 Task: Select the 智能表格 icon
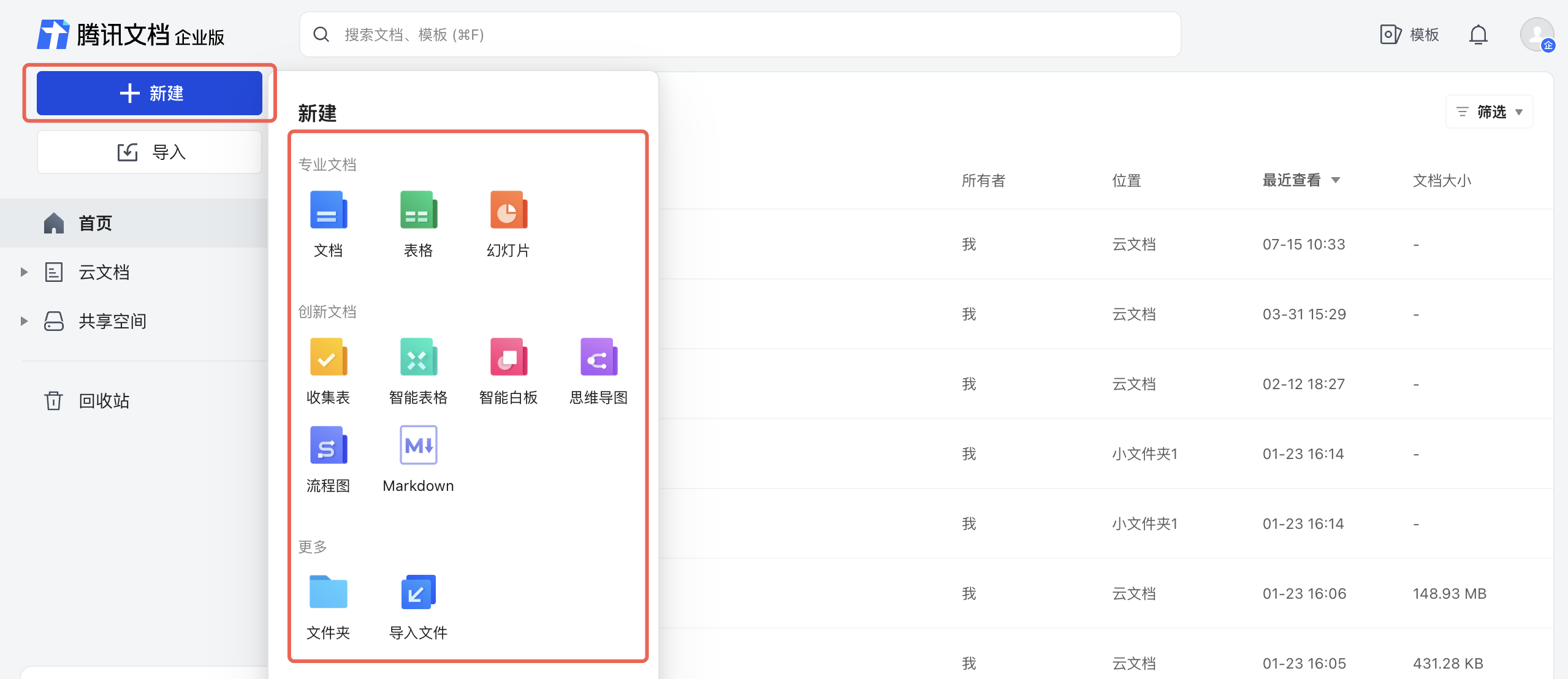point(418,357)
